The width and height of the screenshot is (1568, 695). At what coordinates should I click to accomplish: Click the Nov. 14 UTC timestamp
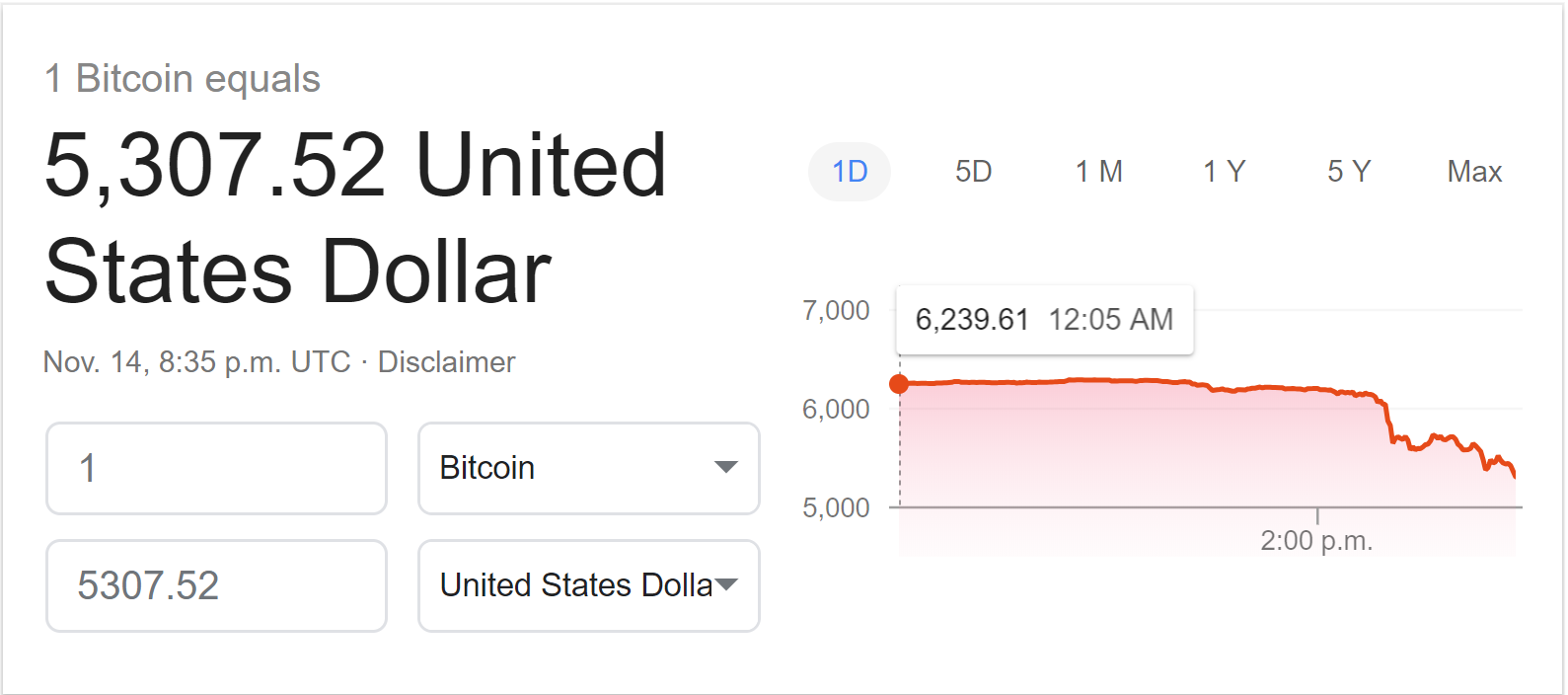196,362
